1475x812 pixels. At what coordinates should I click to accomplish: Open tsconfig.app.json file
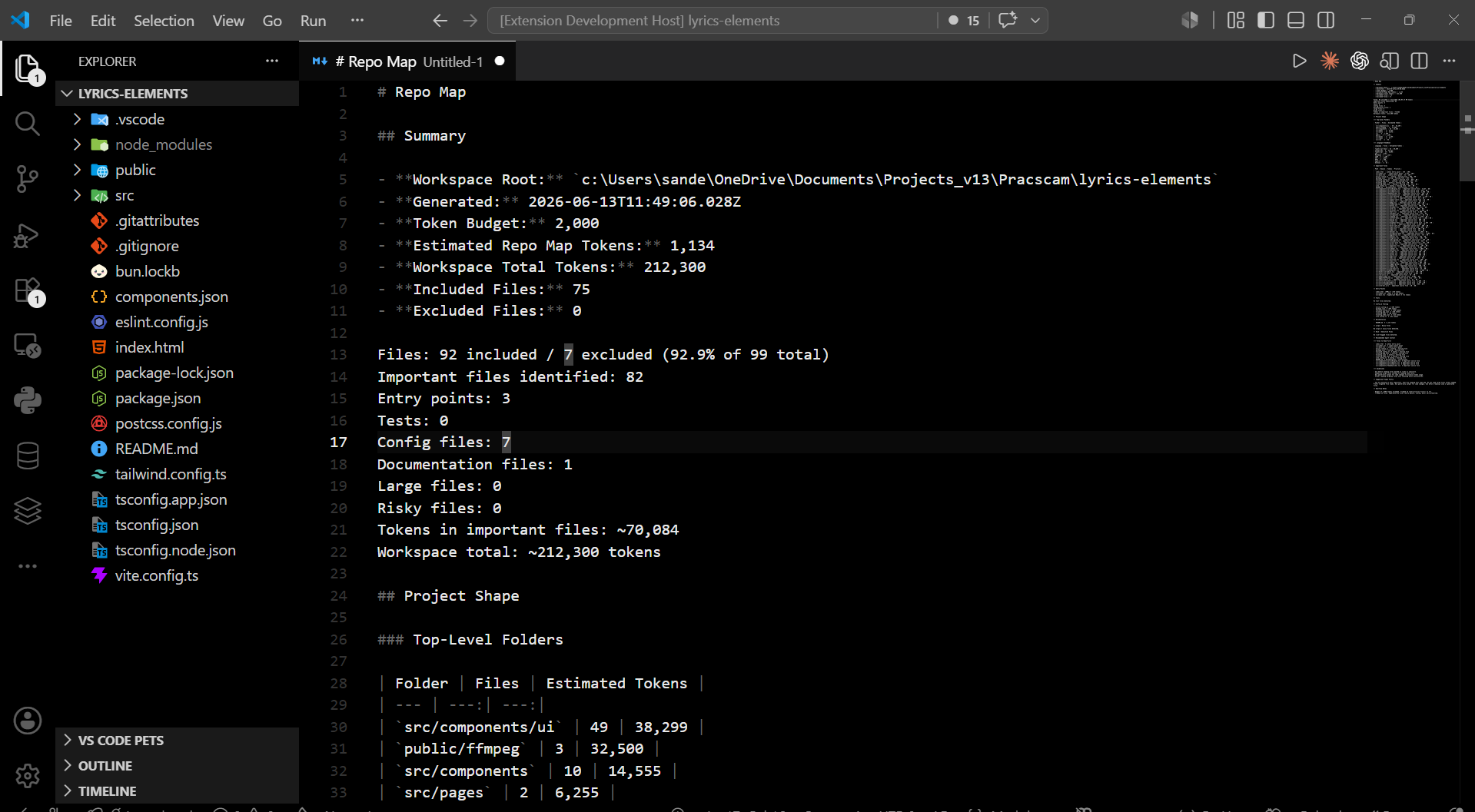177,499
